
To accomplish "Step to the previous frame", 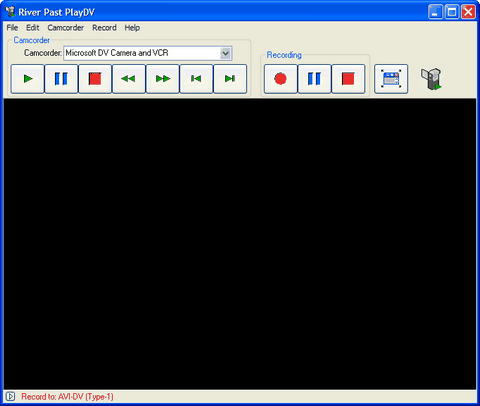I will point(196,79).
